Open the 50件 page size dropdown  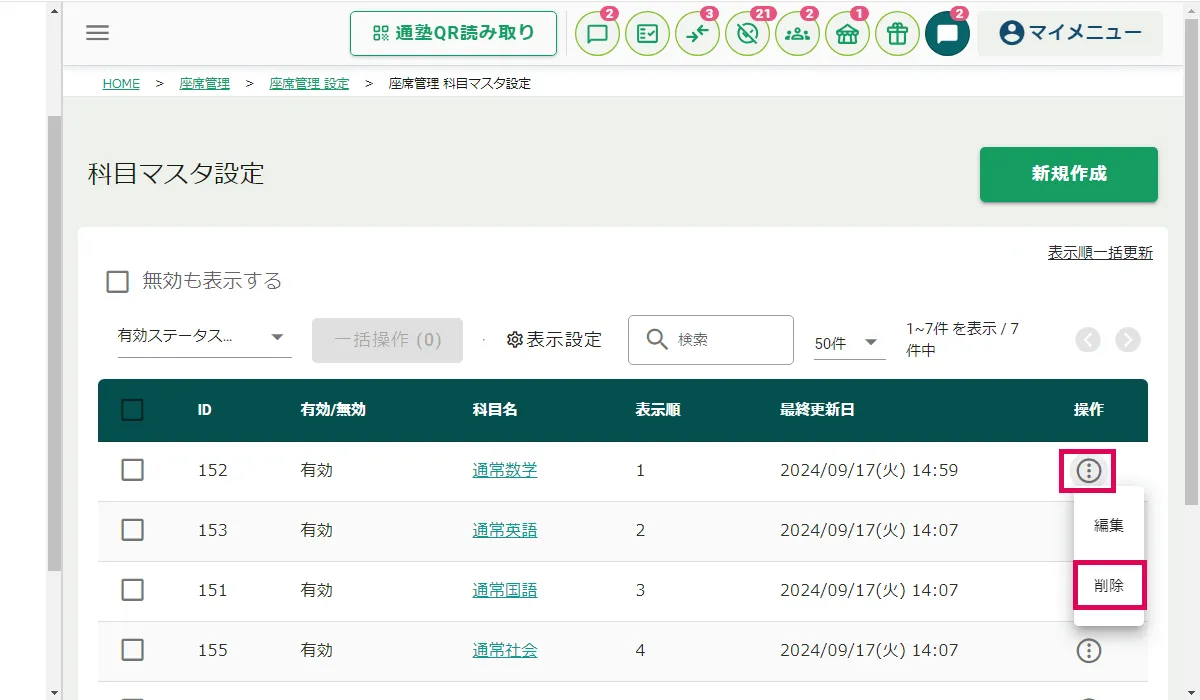tap(849, 343)
